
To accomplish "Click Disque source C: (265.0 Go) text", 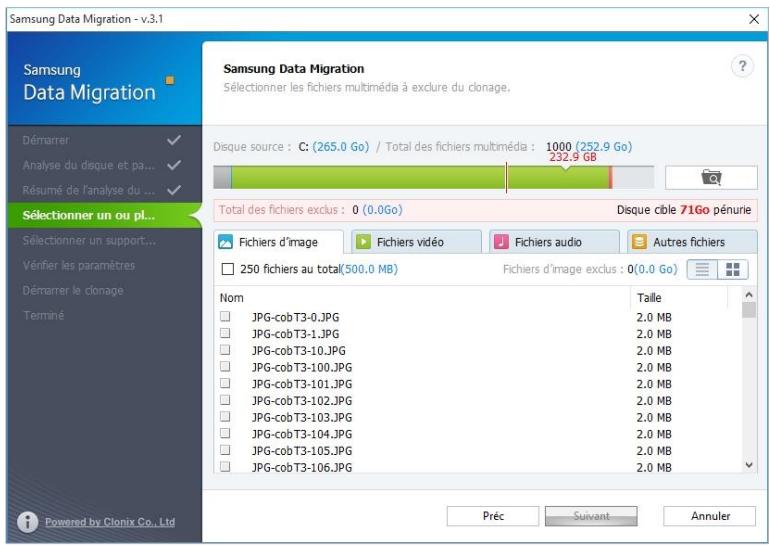I will tap(291, 147).
